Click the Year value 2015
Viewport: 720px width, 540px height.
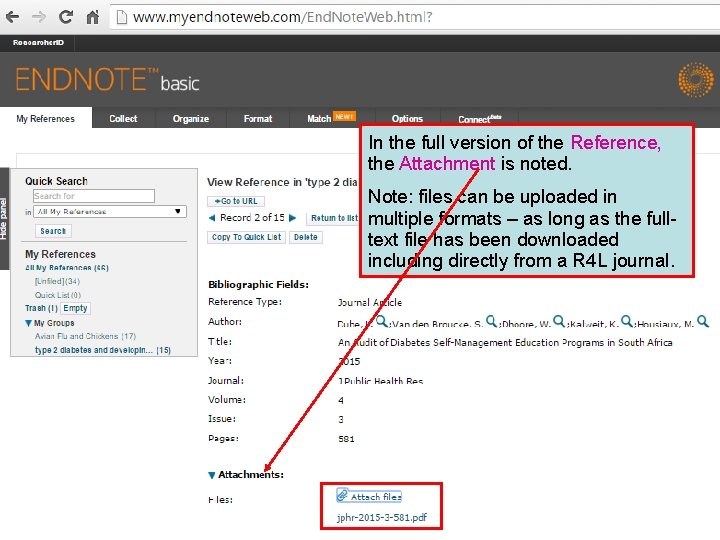[x=349, y=361]
